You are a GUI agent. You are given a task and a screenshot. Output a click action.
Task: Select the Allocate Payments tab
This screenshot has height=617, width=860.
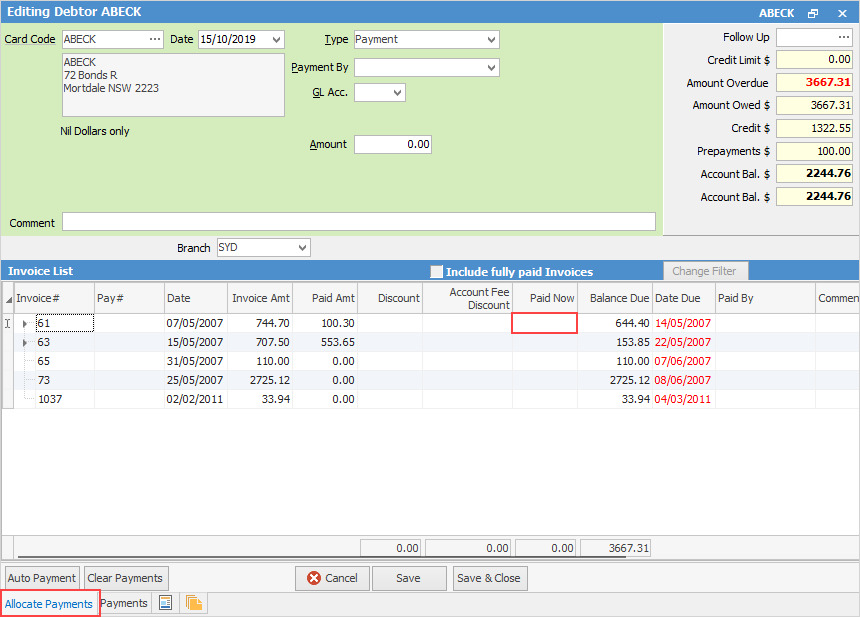(48, 603)
